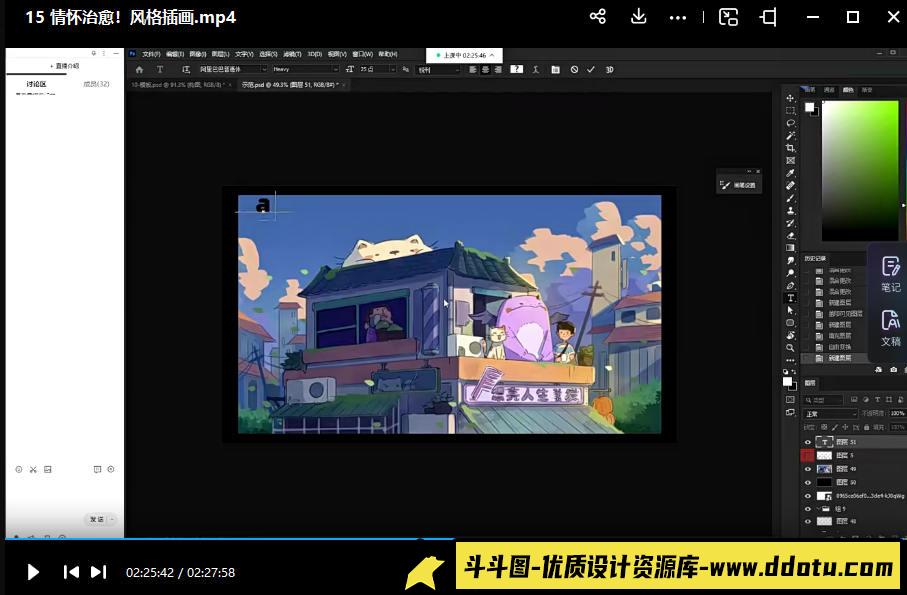
Task: Select the Gradient tool
Action: click(790, 248)
